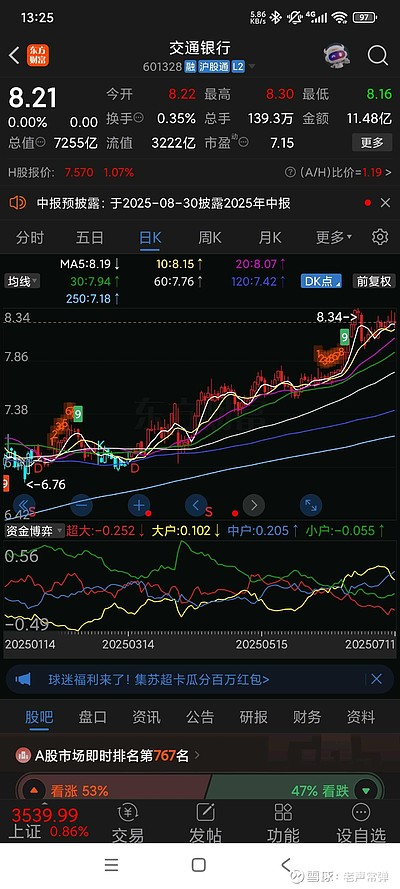The image size is (400, 889).
Task: Open the search magnifier icon
Action: tap(377, 56)
